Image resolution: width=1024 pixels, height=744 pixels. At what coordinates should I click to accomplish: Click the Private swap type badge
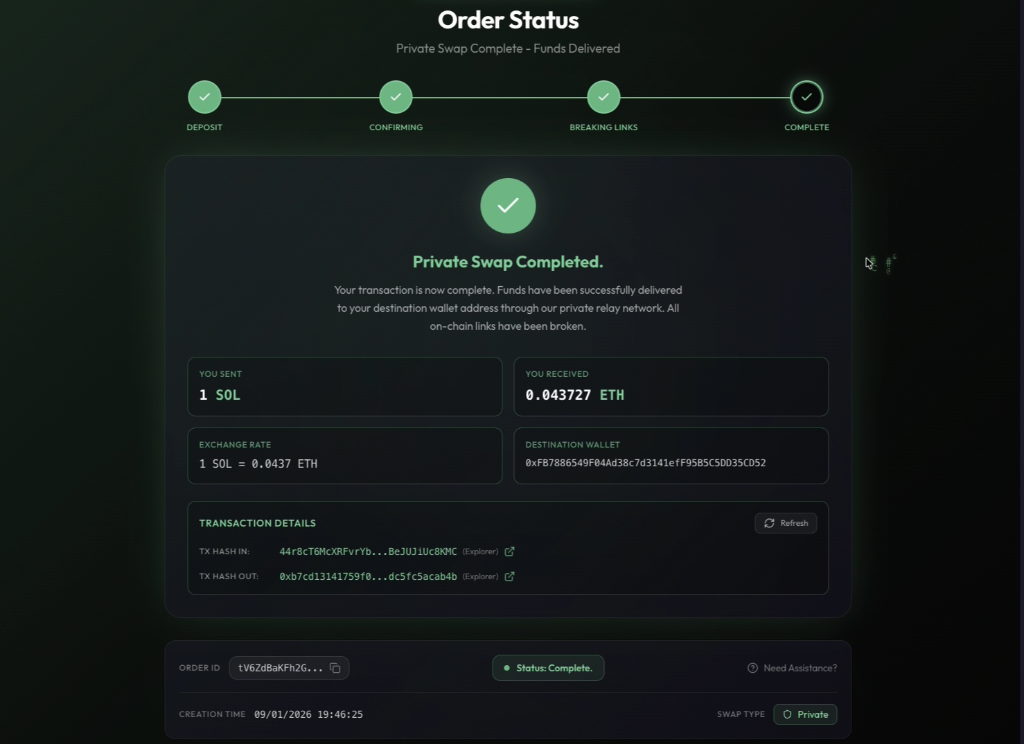(x=804, y=714)
